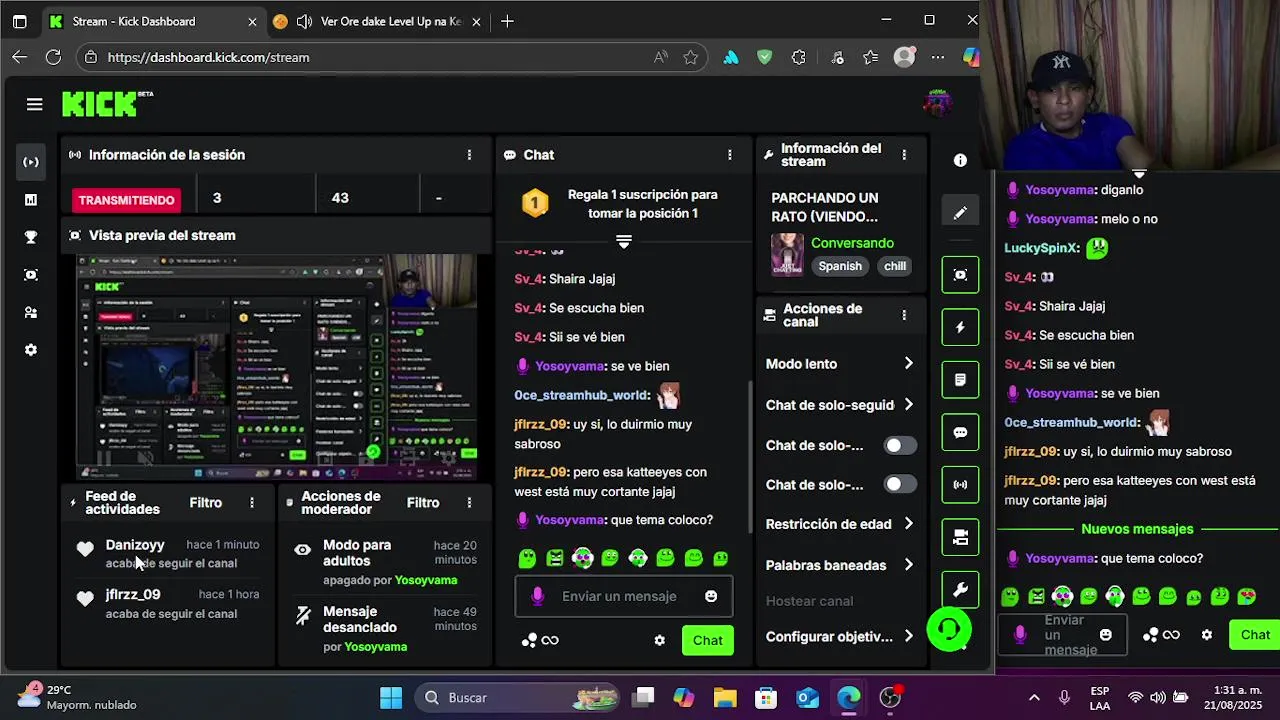Click the document page icon in right toolbar
This screenshot has height=720, width=1280.
pos(960,380)
